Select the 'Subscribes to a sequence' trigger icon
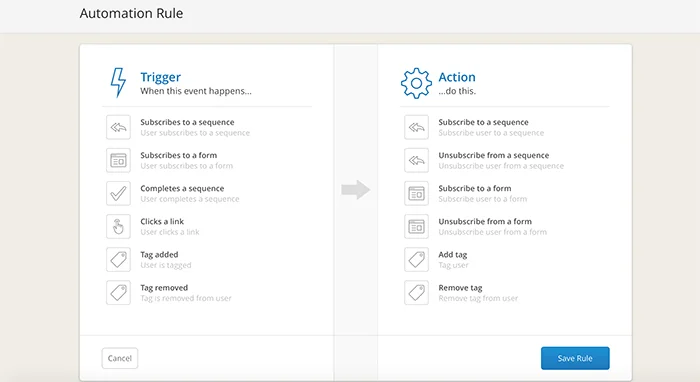The image size is (700, 382). 118,127
